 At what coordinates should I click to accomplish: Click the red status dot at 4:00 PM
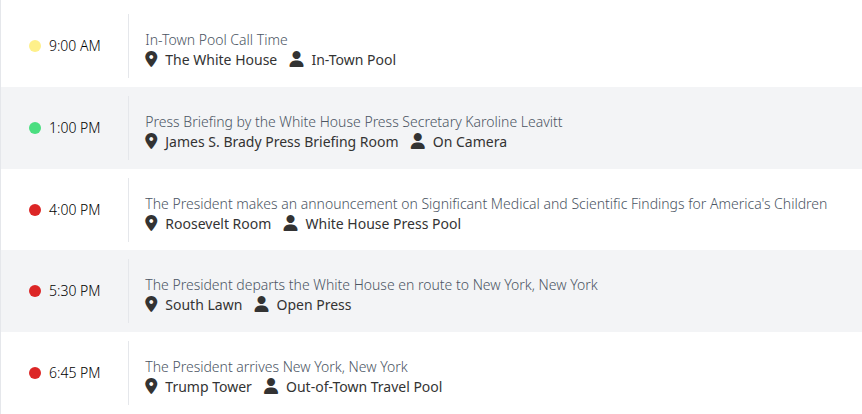coord(35,210)
